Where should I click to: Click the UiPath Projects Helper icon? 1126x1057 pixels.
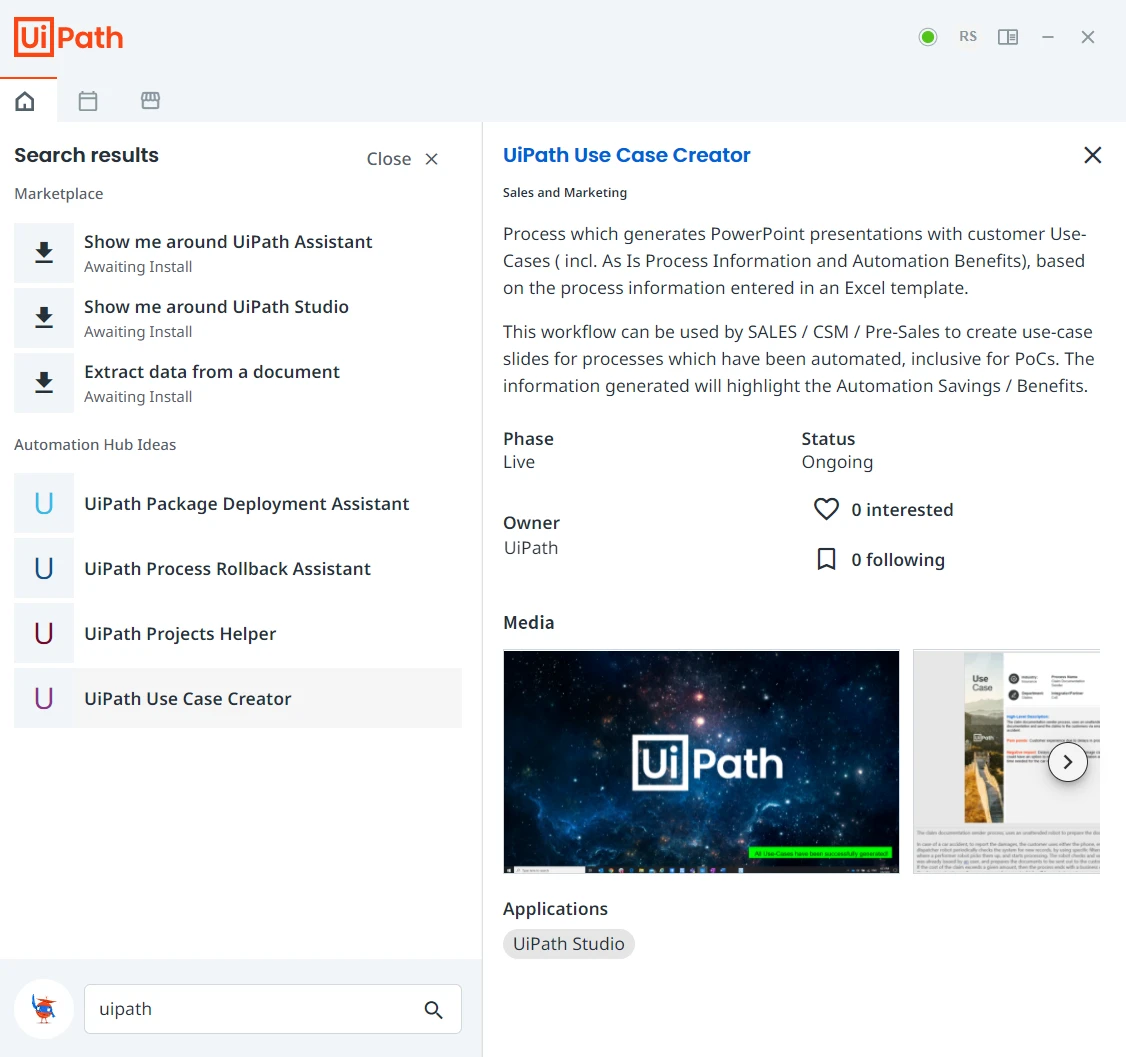click(x=44, y=633)
